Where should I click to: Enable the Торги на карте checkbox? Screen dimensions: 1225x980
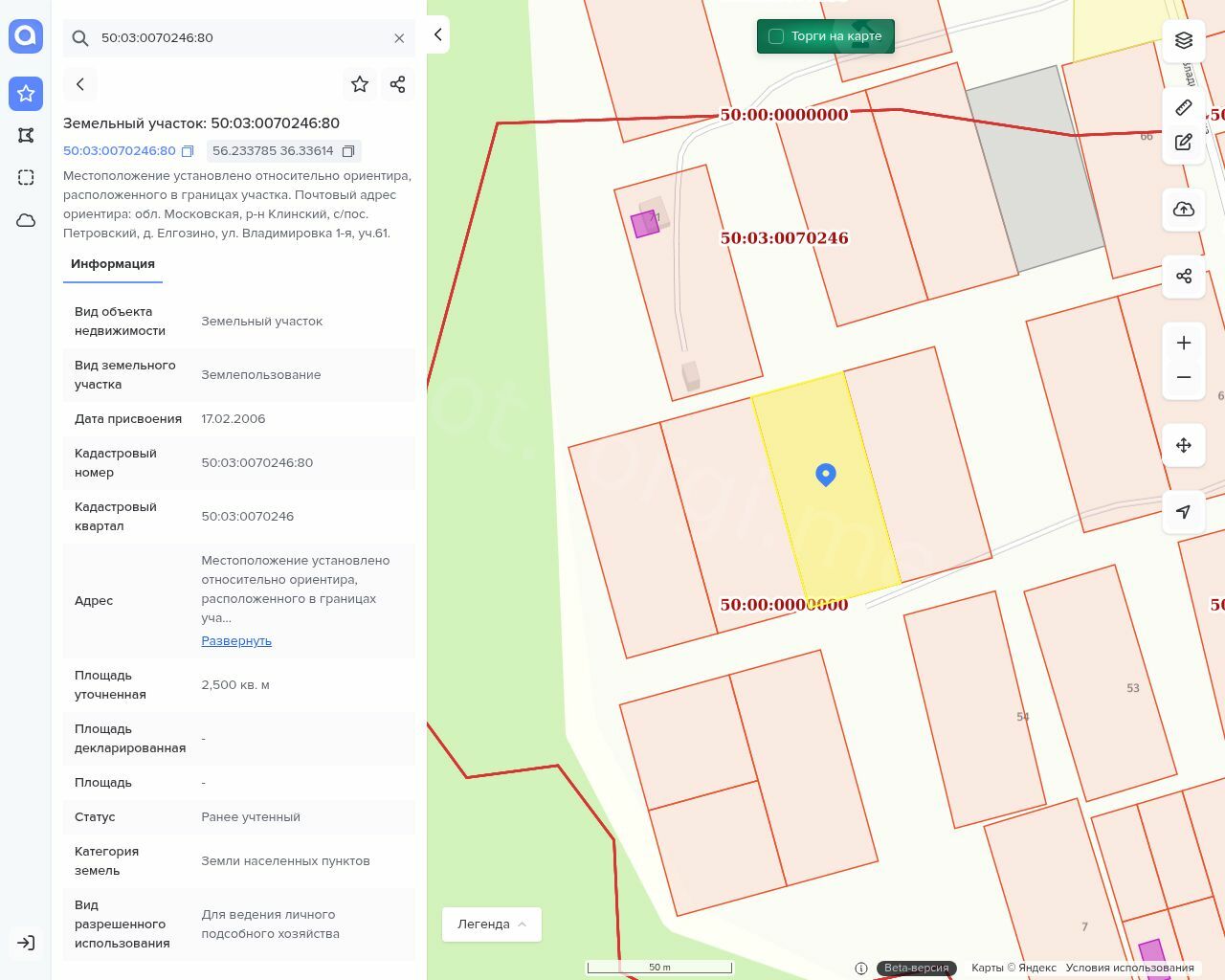click(x=776, y=36)
